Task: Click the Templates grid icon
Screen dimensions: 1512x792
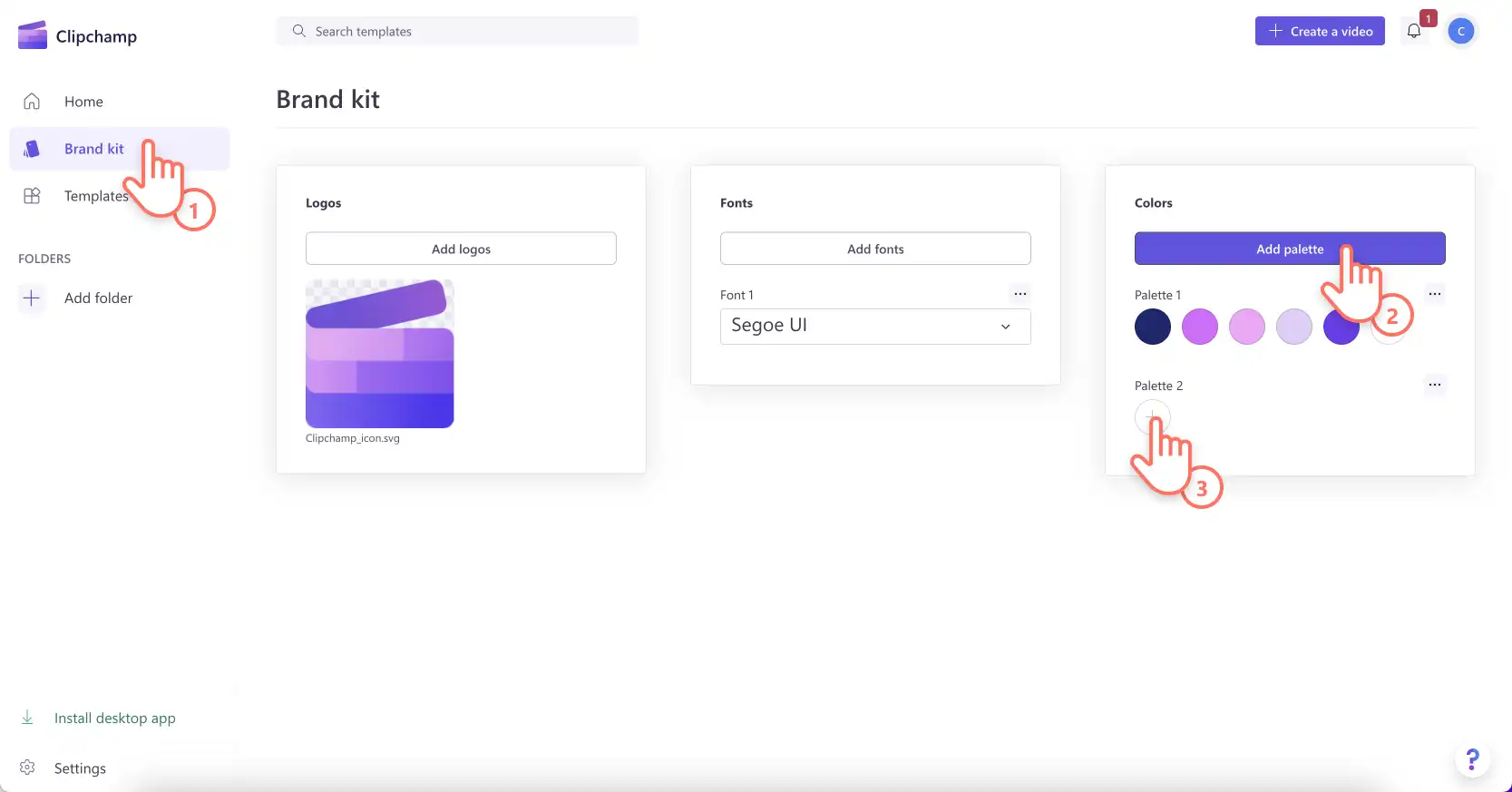Action: pos(32,196)
